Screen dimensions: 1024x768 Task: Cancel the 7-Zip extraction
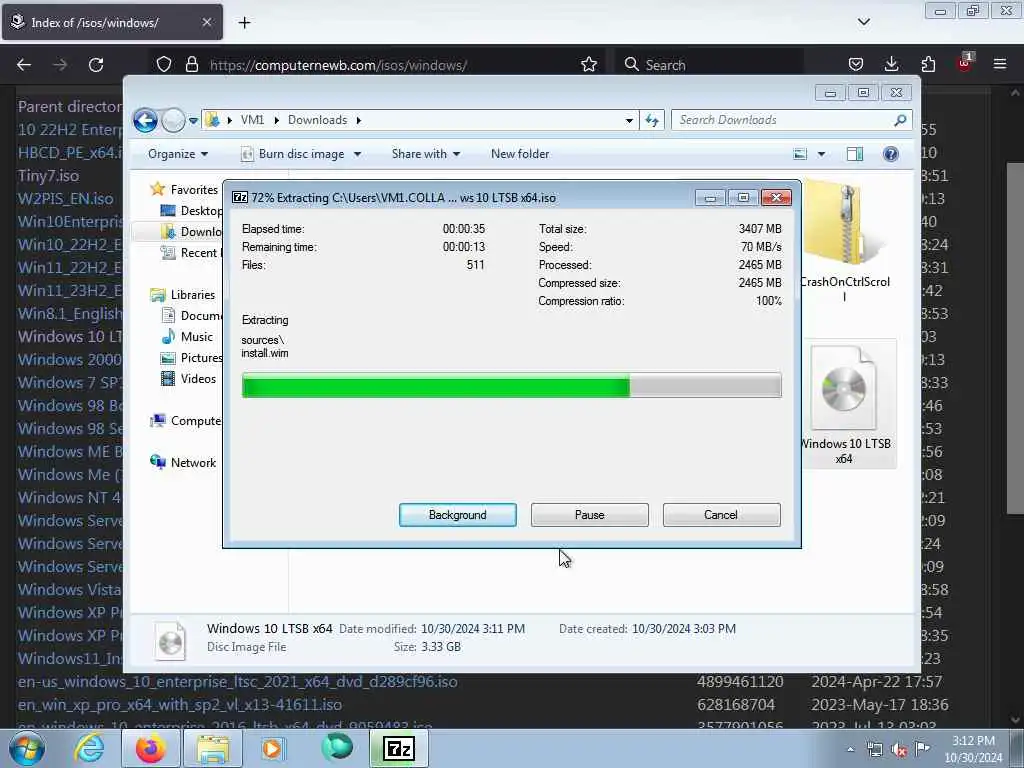pyautogui.click(x=721, y=515)
